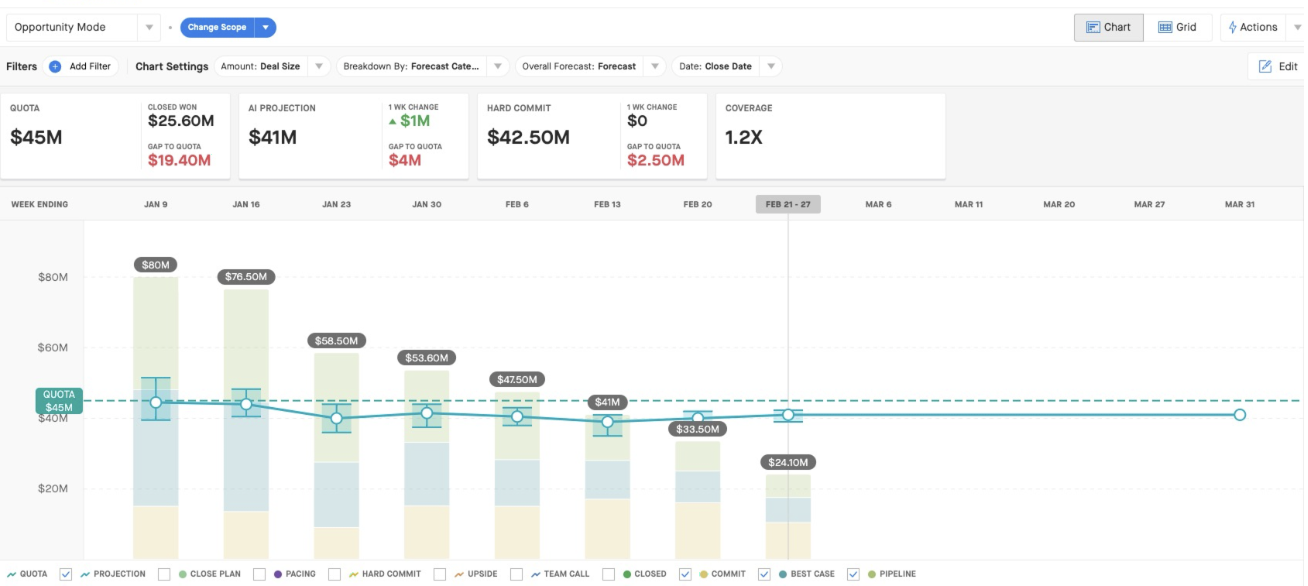Click the green Pipeline legend dot

coord(871,575)
